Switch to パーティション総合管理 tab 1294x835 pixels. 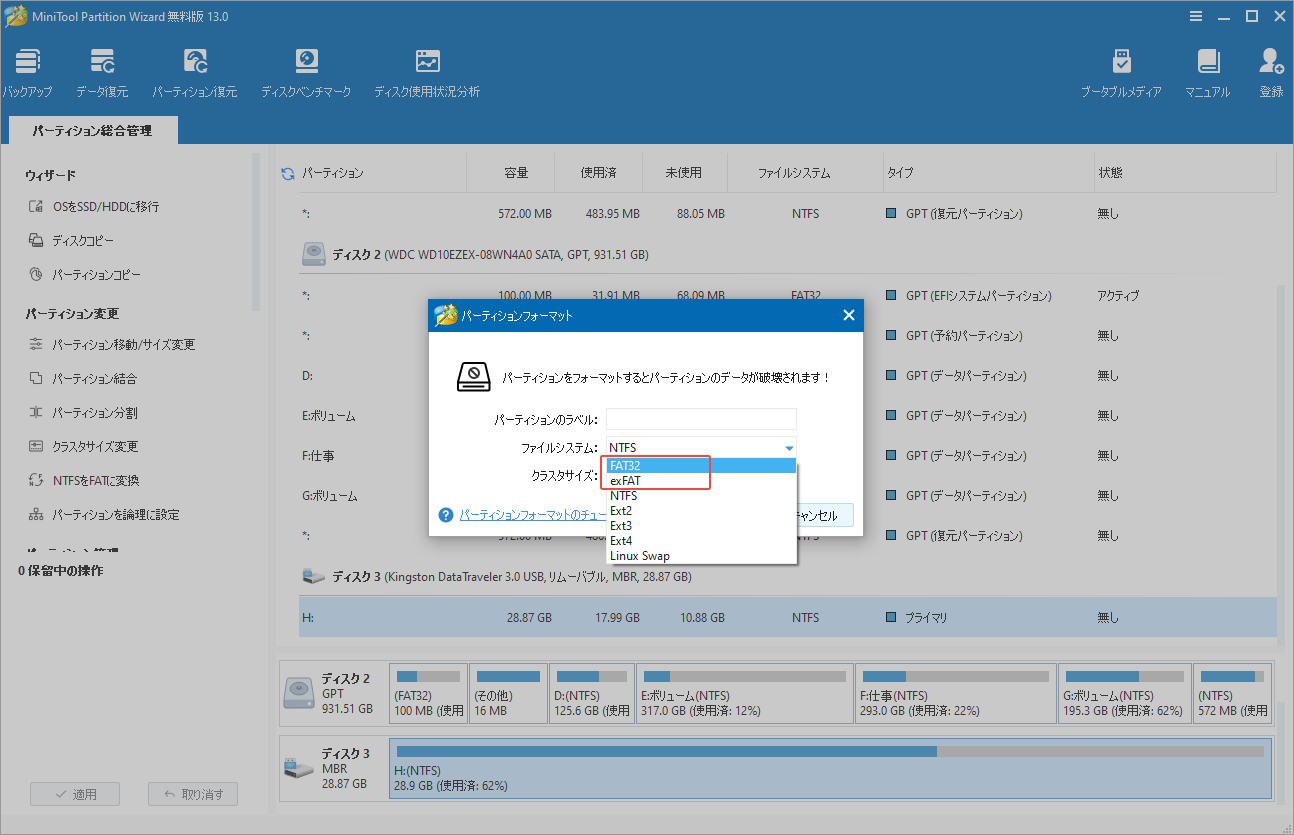[x=93, y=129]
